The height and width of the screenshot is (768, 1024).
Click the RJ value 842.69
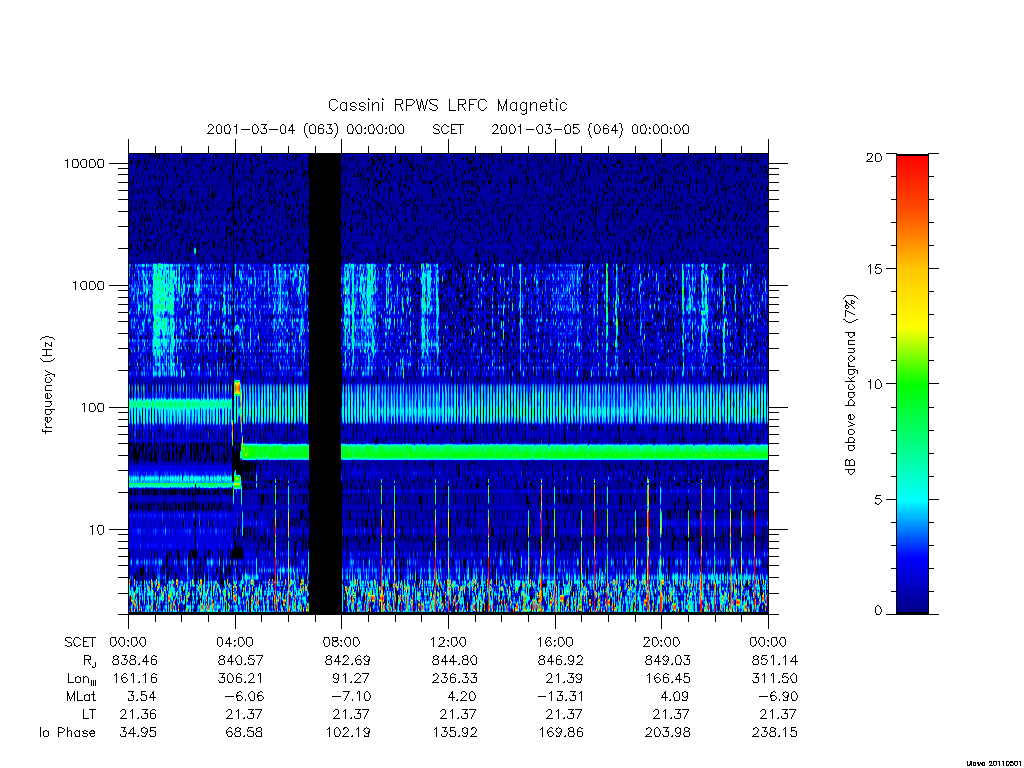[347, 660]
